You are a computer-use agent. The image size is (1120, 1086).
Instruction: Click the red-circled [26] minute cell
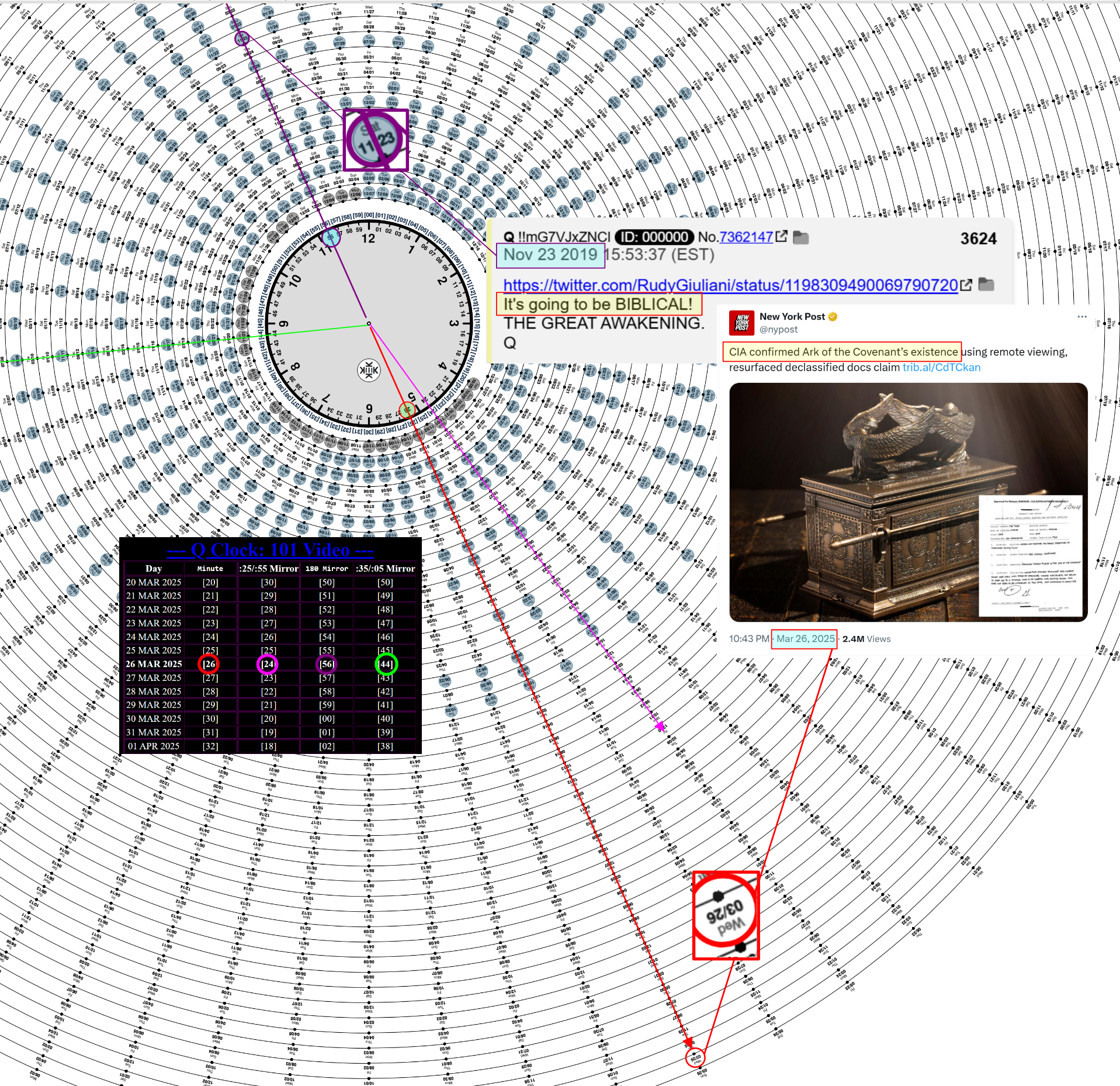tap(209, 664)
